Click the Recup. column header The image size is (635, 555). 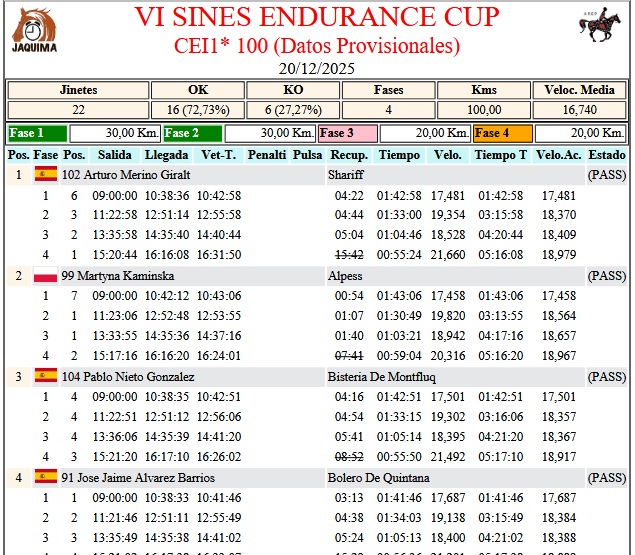pos(349,156)
